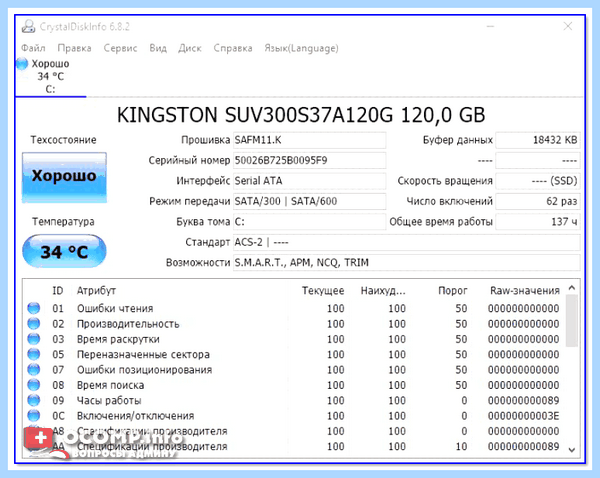
Task: Open the Сервис menu
Action: point(120,48)
